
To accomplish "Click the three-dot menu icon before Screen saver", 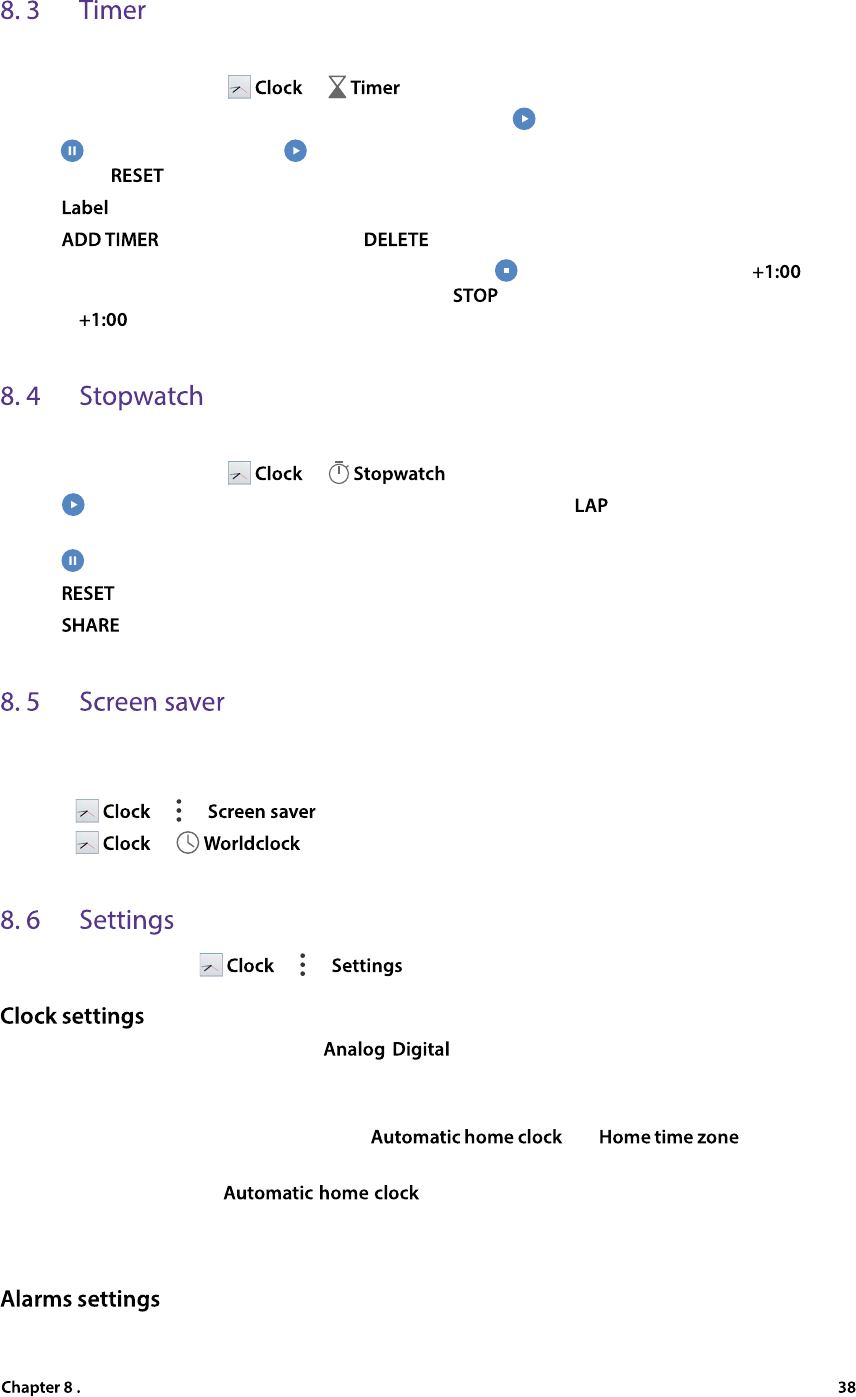I will click(x=178, y=811).
